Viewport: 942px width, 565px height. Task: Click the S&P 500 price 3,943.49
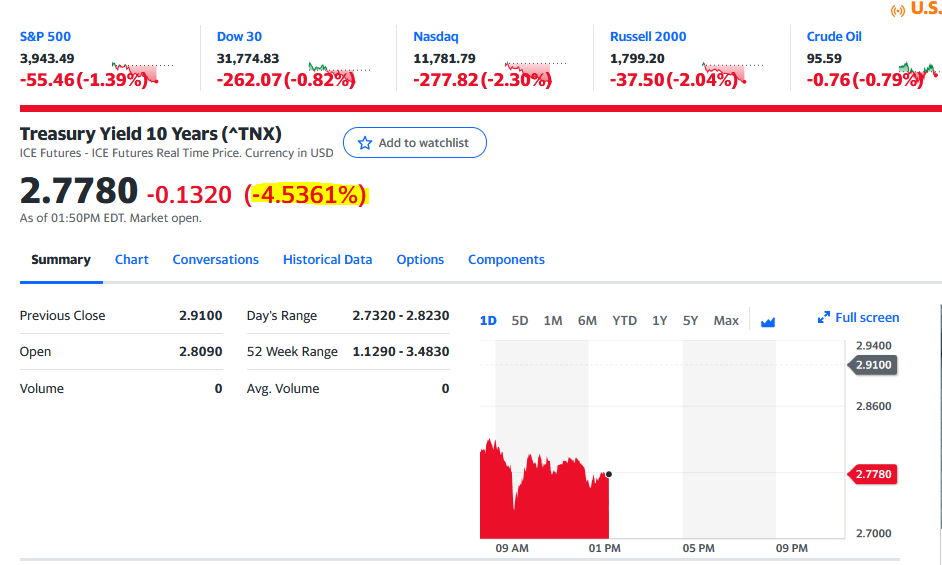47,58
